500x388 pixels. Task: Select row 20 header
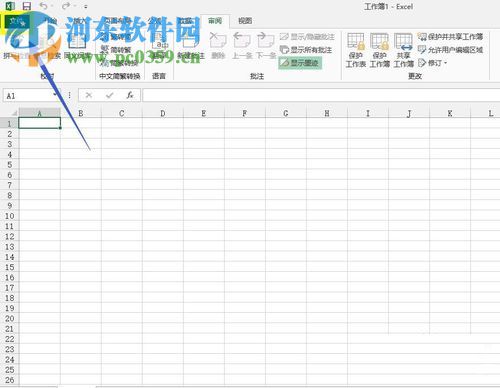coord(9,319)
